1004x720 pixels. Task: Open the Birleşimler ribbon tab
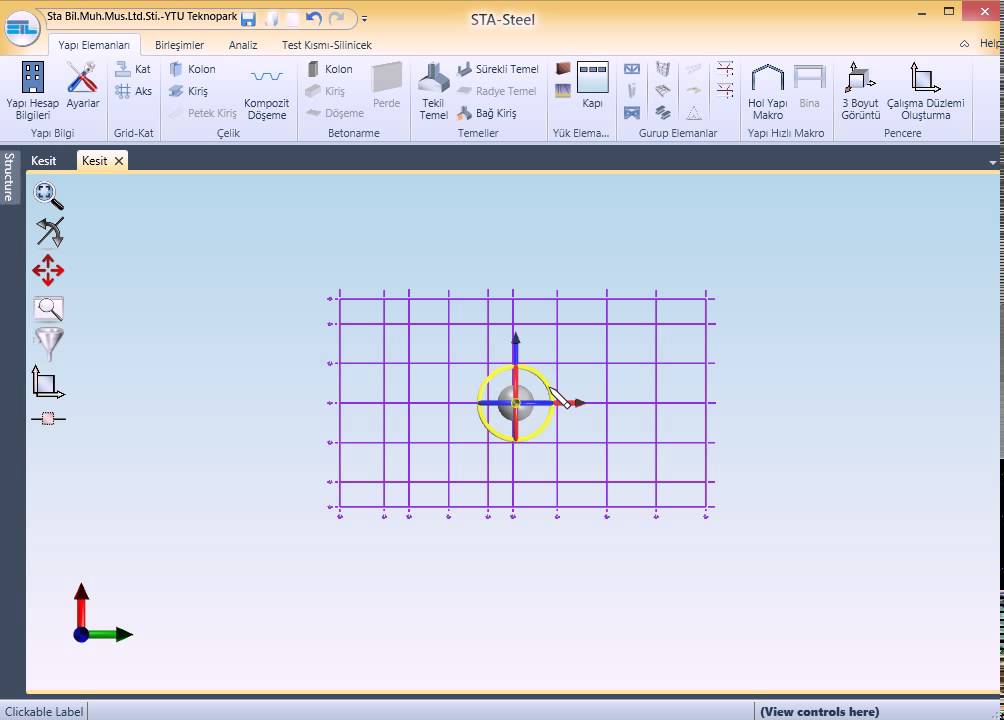(x=179, y=45)
